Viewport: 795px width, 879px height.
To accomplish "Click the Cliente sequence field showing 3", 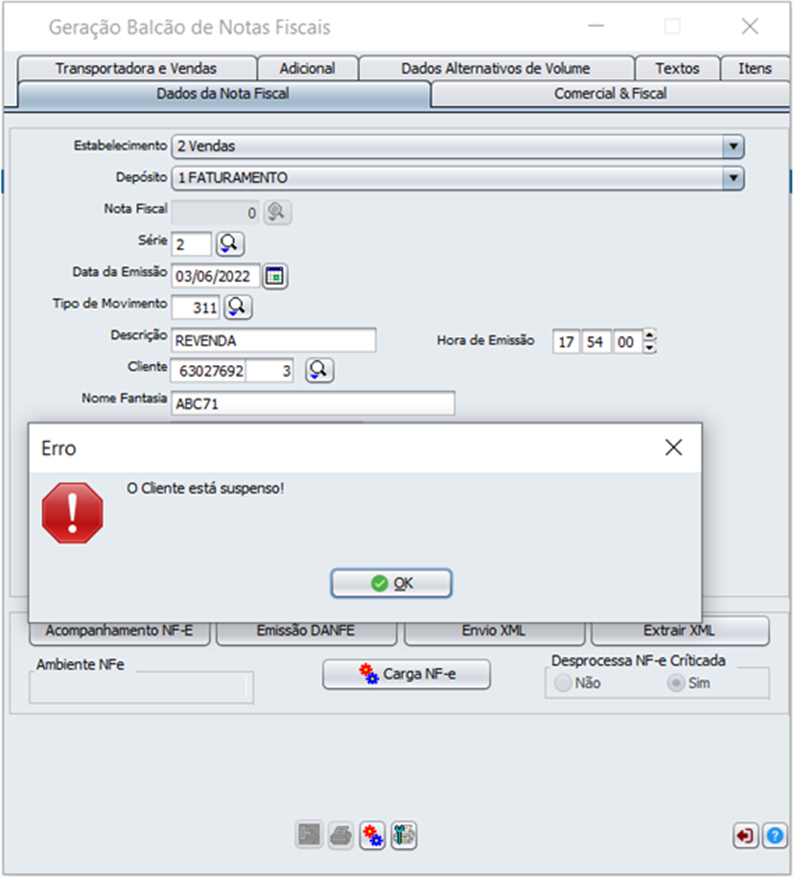I will click(270, 371).
